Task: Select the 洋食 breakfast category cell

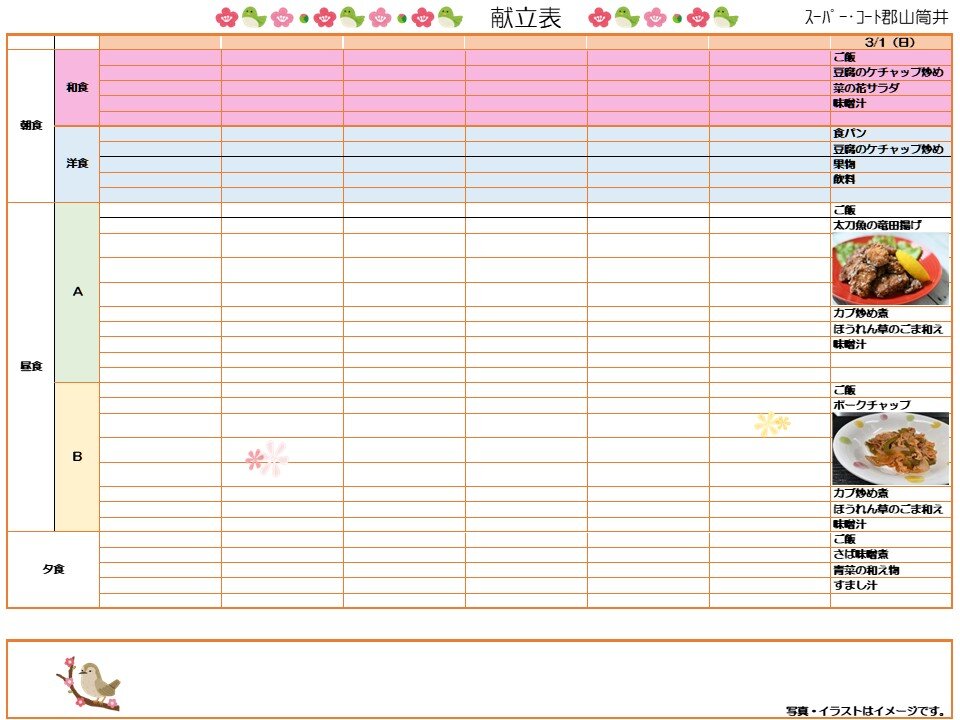Action: click(77, 164)
